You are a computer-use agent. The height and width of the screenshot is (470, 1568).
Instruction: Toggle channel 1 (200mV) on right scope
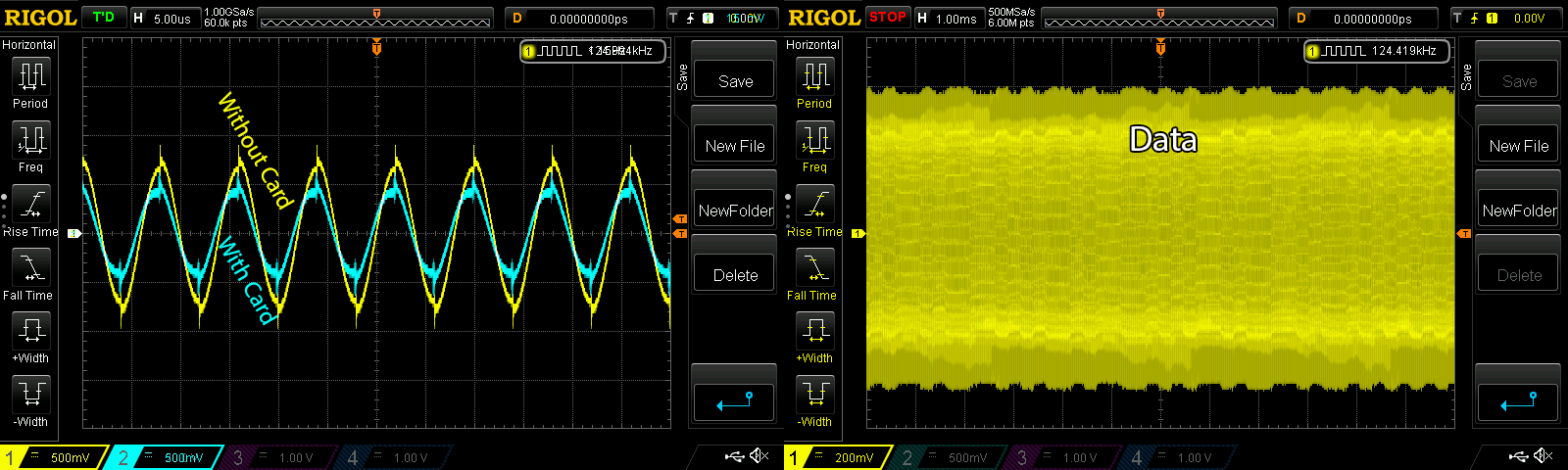pos(838,457)
